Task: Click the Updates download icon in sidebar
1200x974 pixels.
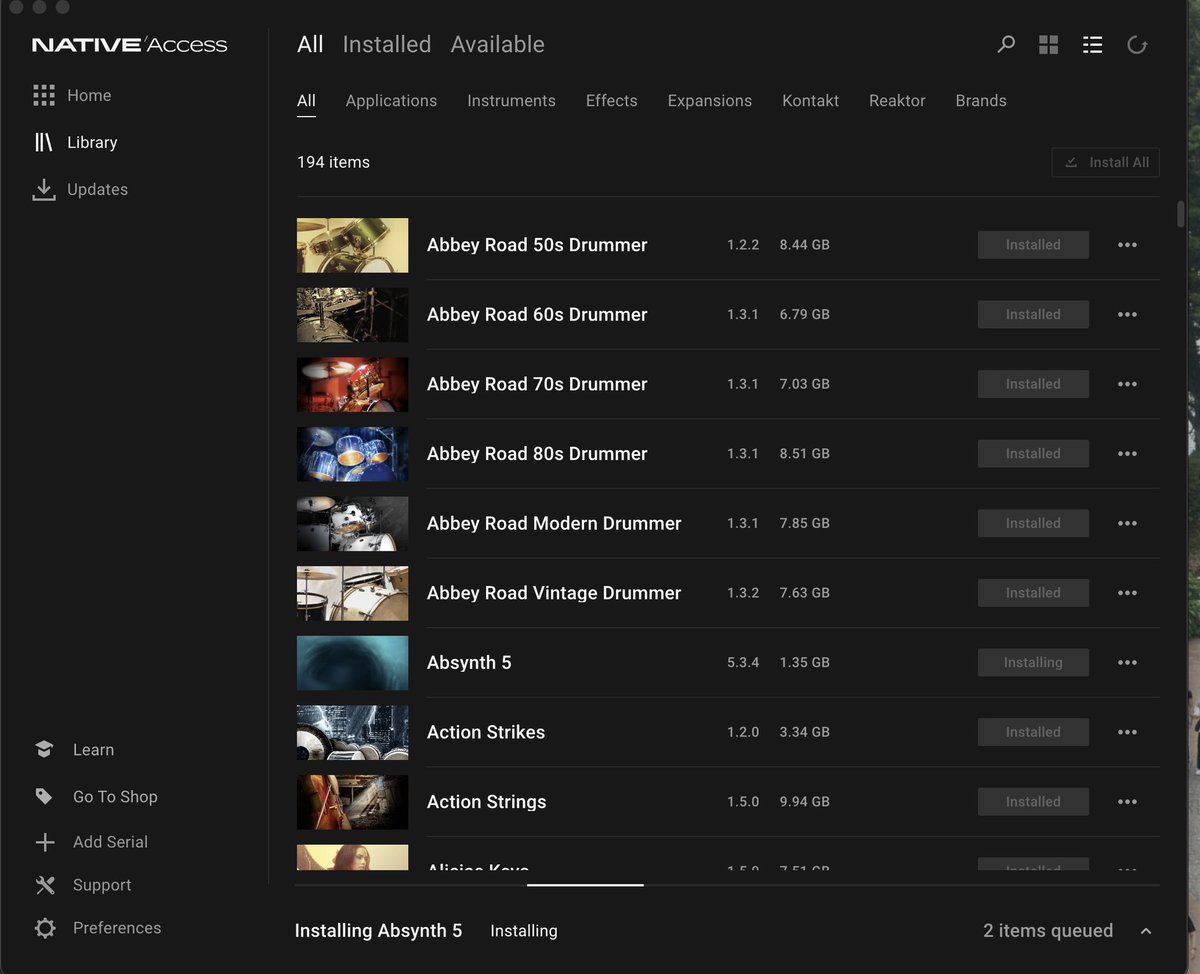Action: [x=44, y=190]
